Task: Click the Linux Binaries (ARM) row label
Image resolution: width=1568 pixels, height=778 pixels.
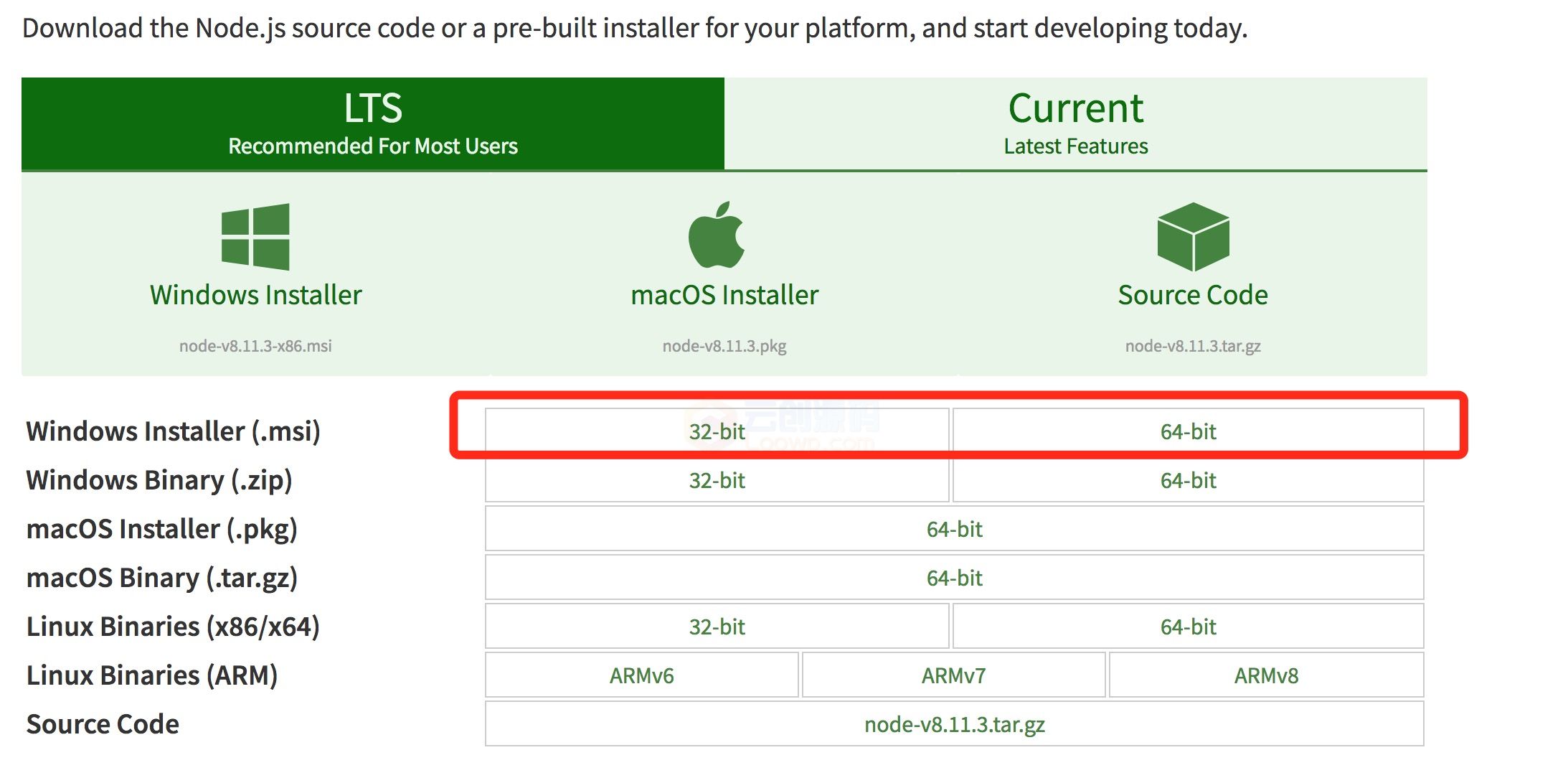Action: [x=152, y=675]
